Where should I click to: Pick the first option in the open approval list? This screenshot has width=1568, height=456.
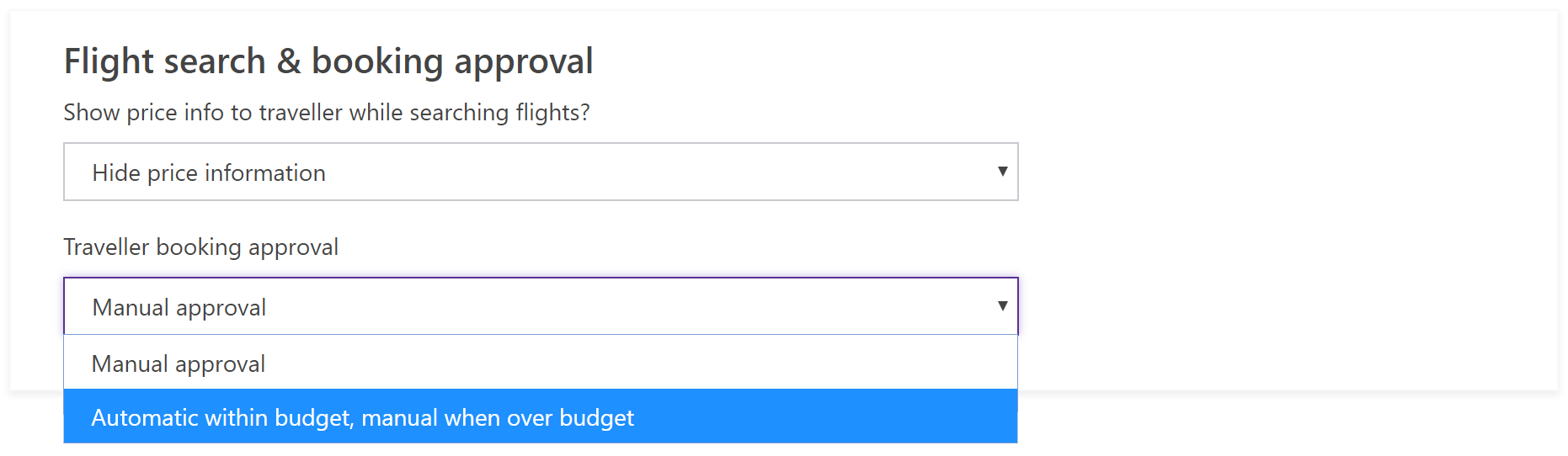[x=179, y=364]
